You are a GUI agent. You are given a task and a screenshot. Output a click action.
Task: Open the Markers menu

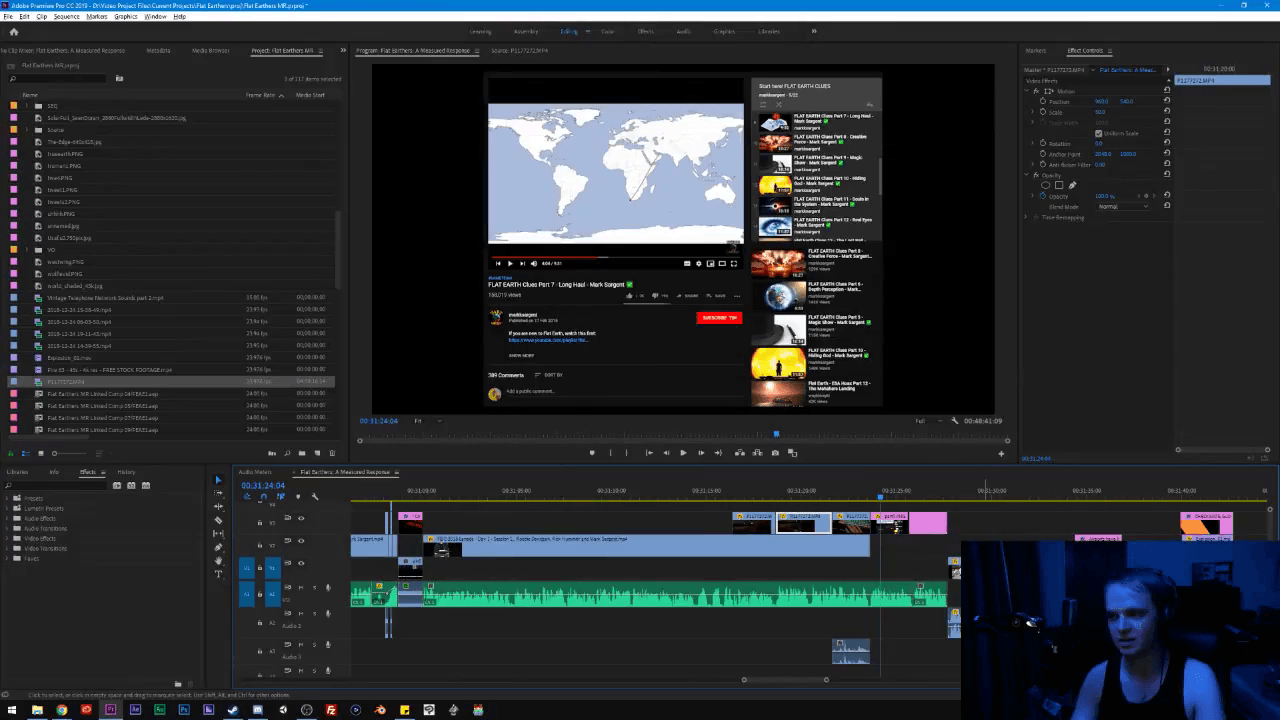coord(97,17)
